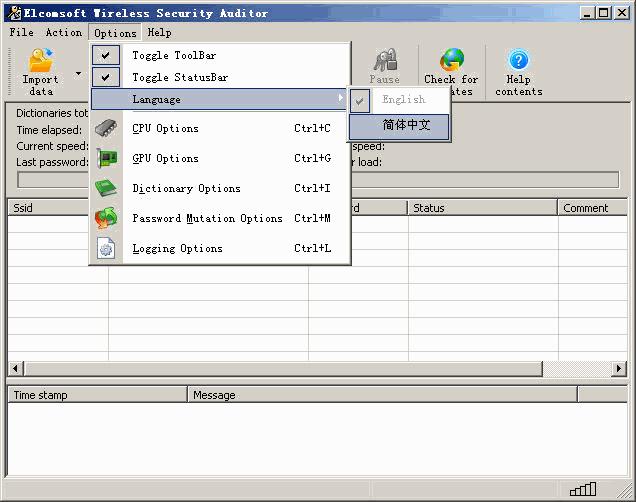Click the GPU card icon in menu
Image resolution: width=636 pixels, height=502 pixels.
[x=106, y=158]
